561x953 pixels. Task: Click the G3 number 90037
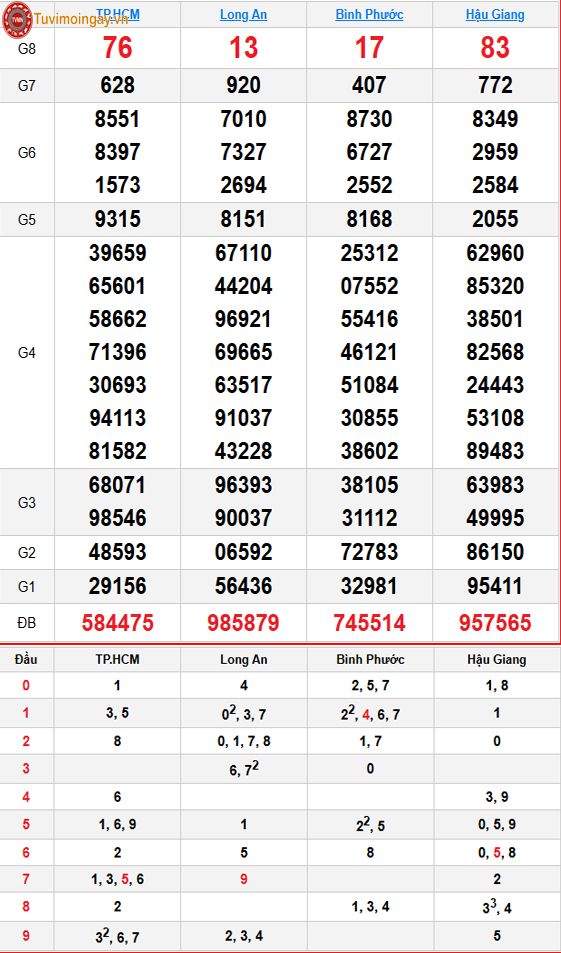[x=243, y=518]
